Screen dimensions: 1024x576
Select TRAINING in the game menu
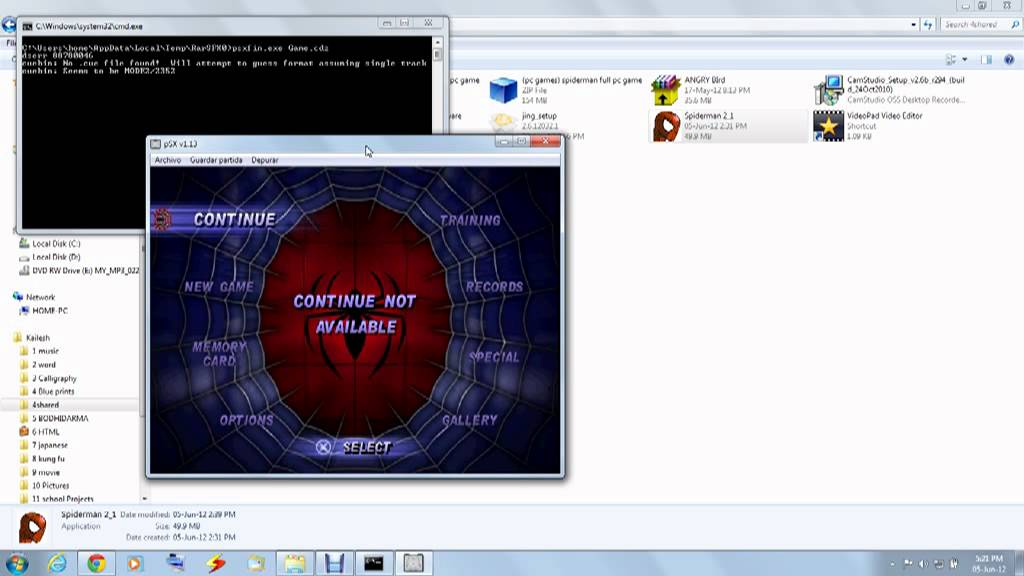[x=470, y=221]
